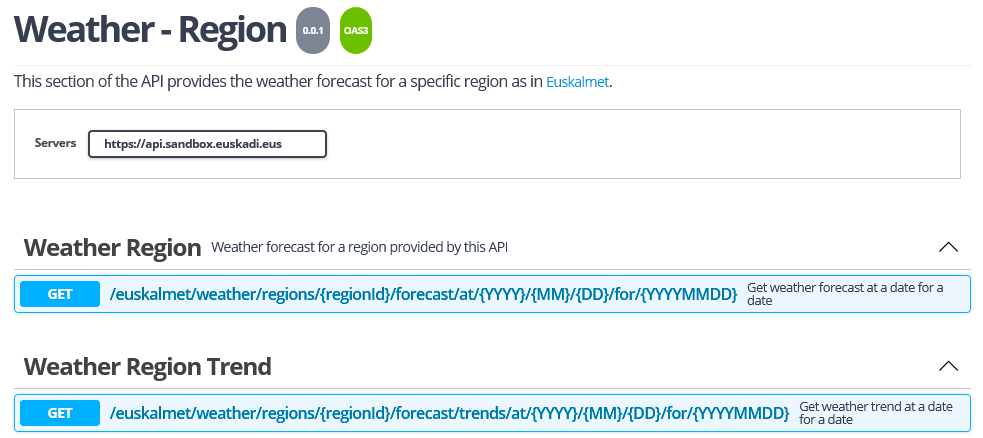
Task: Open the Servers dropdown showing api.sandbox.euskadi.eus
Action: (207, 144)
